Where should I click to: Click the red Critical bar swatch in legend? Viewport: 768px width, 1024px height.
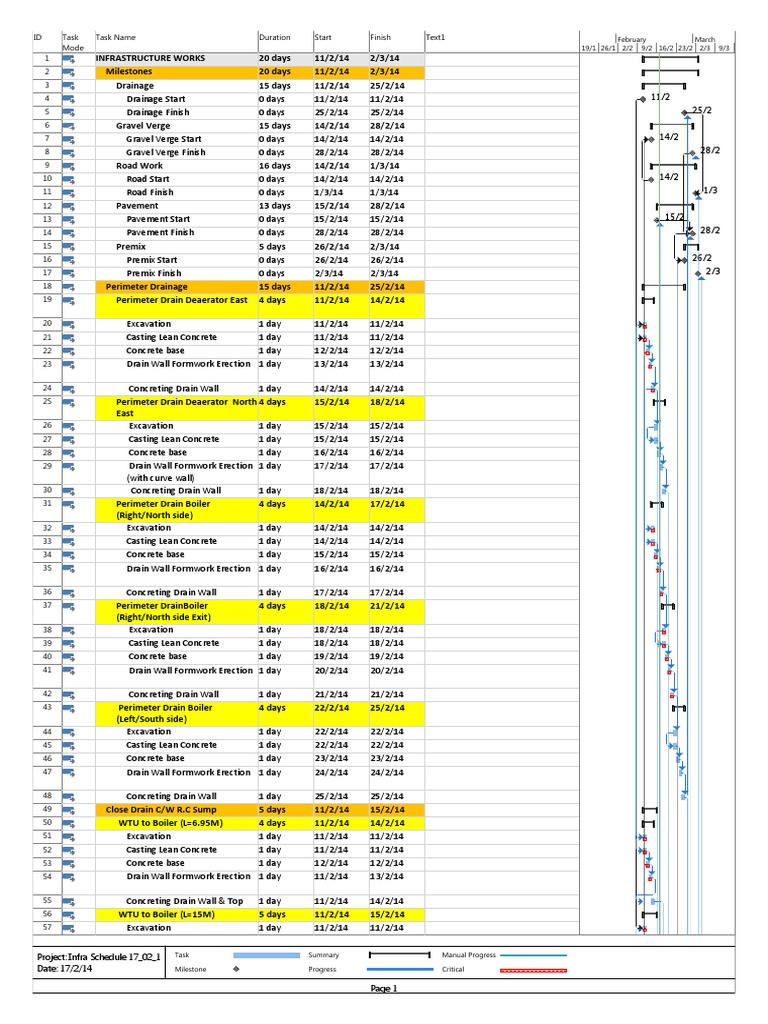click(532, 969)
